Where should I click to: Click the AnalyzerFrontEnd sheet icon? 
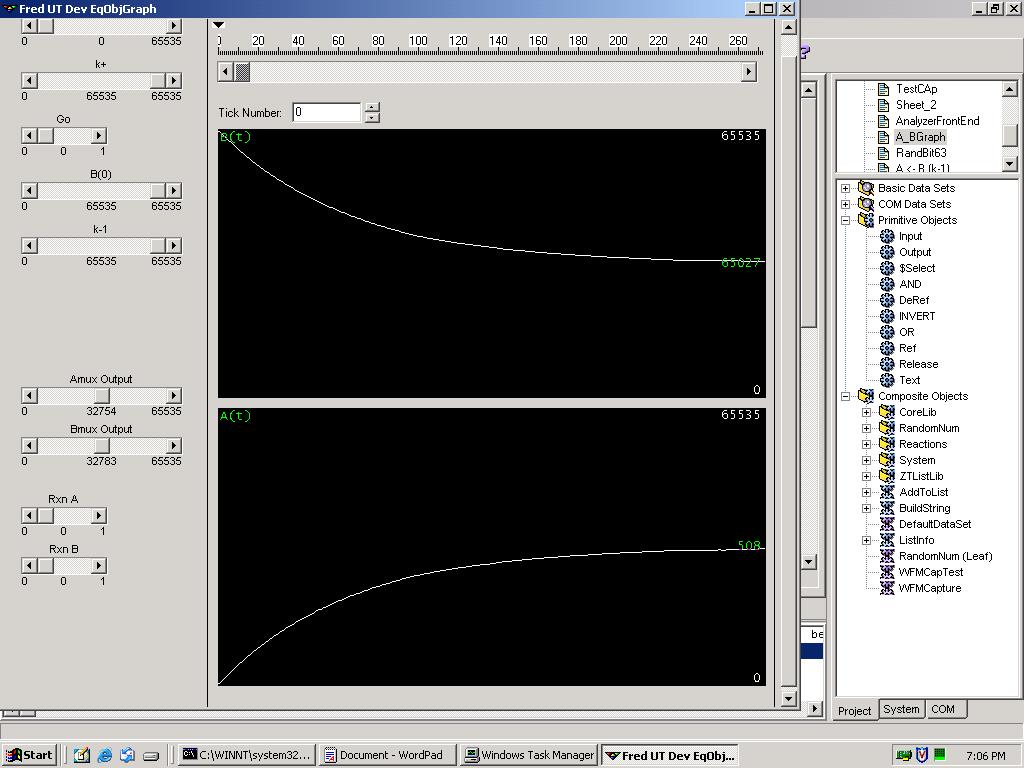click(x=884, y=121)
